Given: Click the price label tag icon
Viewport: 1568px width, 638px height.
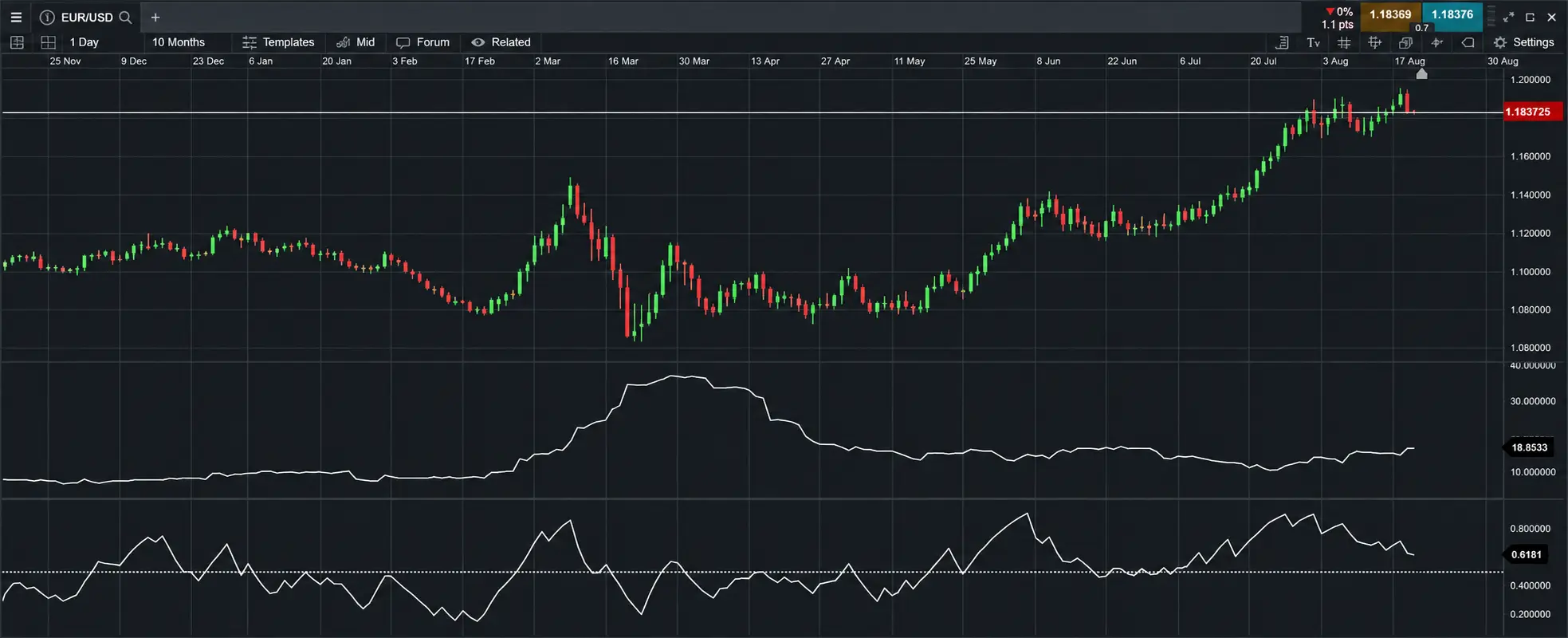Looking at the screenshot, I should tap(1468, 42).
